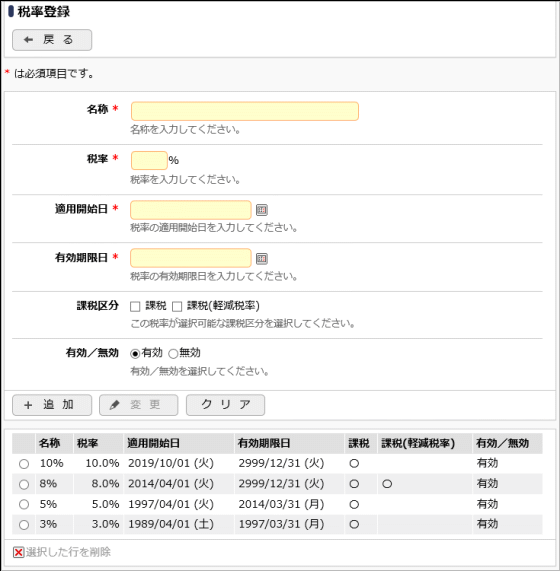
Task: Select the 8% row radio button
Action: pos(24,484)
